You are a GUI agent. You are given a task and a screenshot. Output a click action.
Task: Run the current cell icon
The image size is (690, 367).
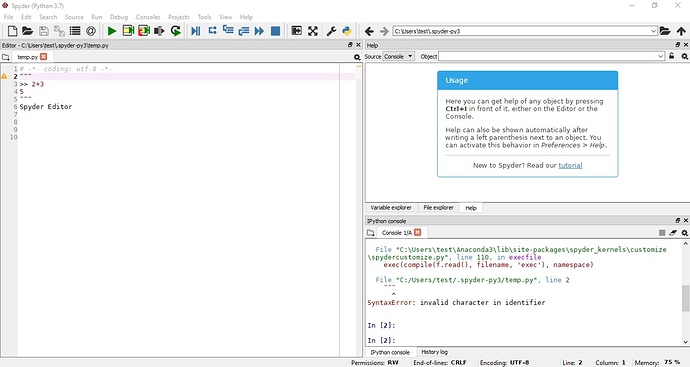point(128,31)
